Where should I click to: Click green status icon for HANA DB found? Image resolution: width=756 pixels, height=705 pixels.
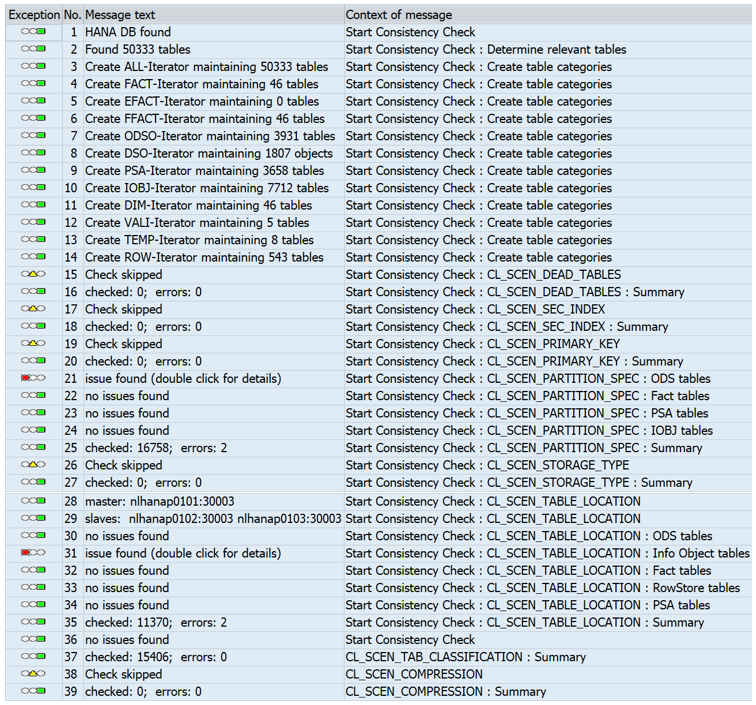[x=39, y=32]
